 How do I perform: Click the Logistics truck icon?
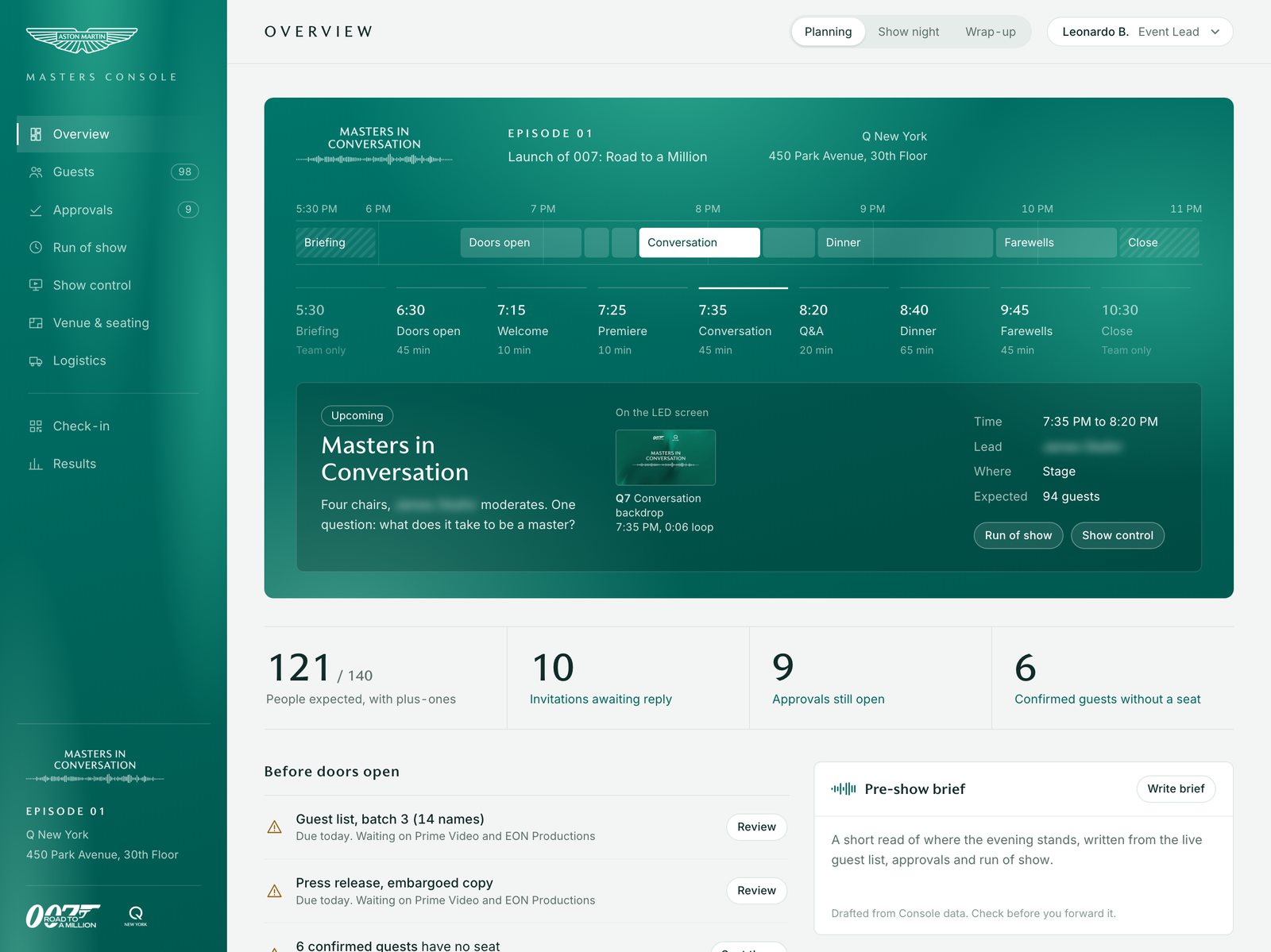[x=36, y=361]
